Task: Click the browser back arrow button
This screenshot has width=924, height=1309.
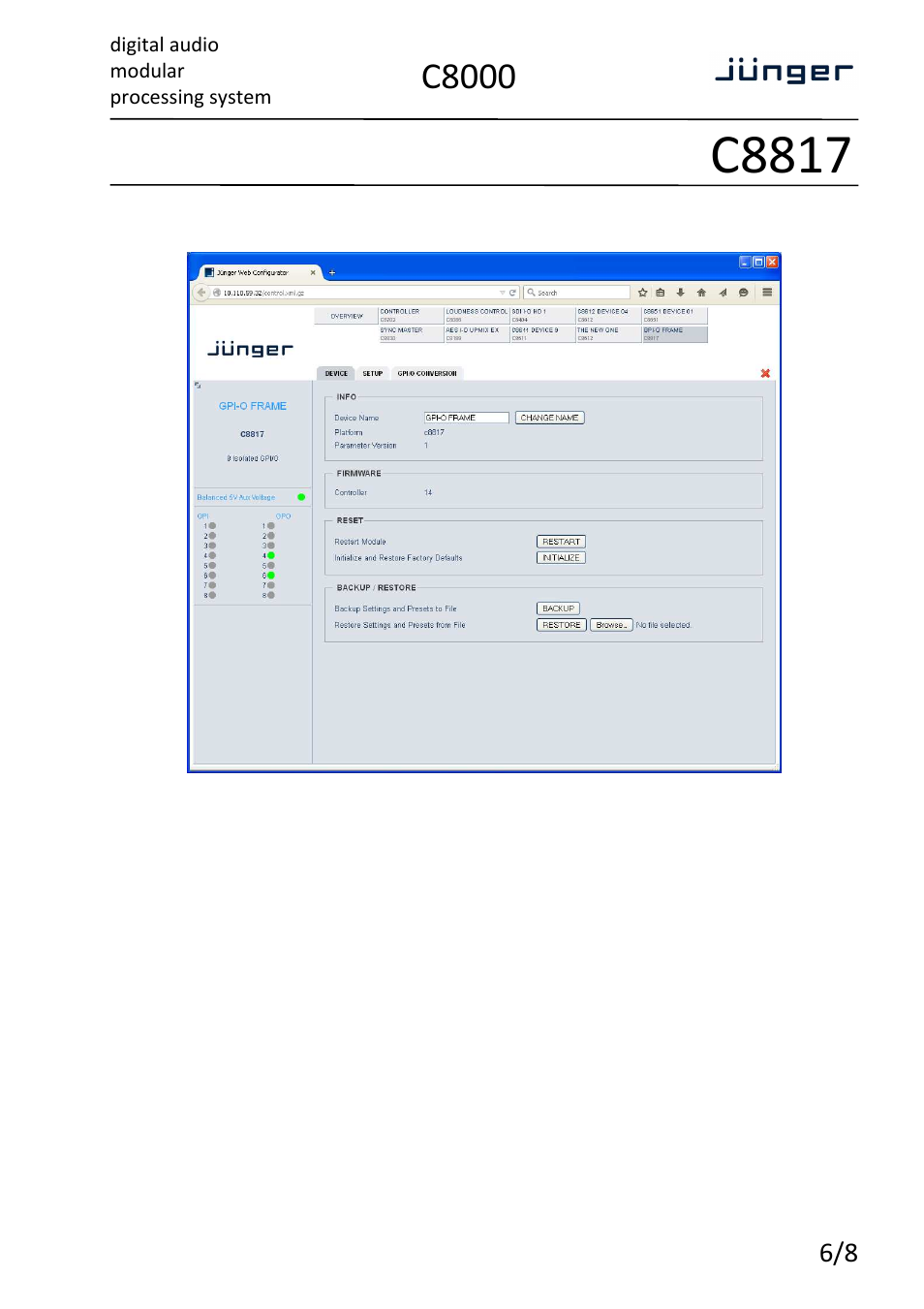Action: click(201, 293)
